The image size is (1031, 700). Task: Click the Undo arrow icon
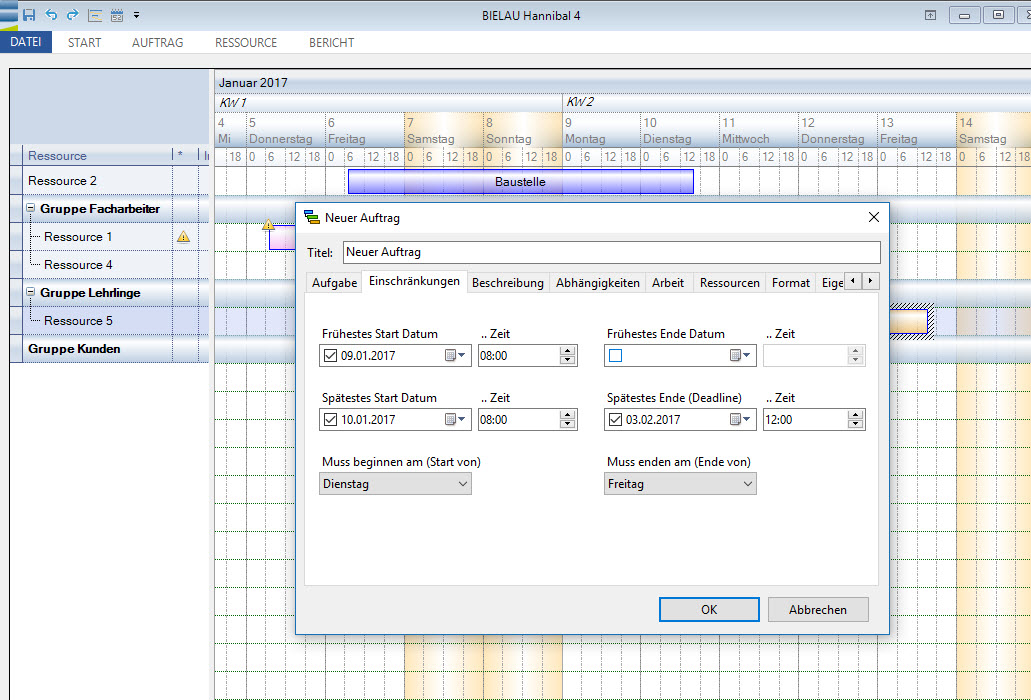(x=51, y=15)
